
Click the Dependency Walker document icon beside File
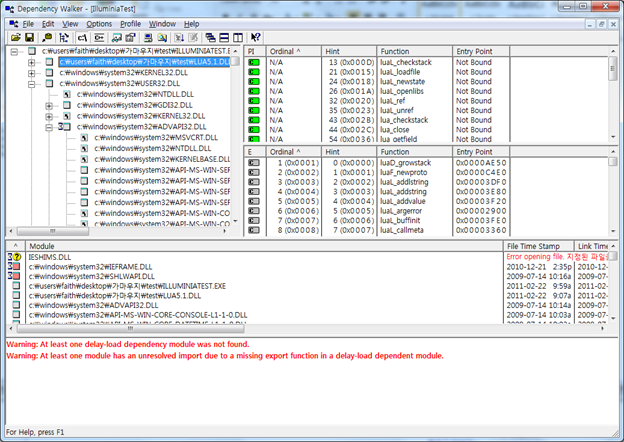pyautogui.click(x=14, y=24)
